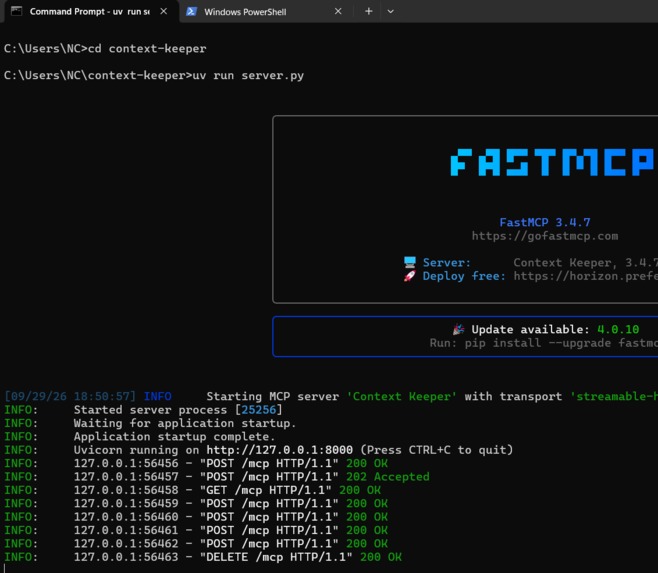Switch to the Command Prompt tab
The image size is (658, 573).
91,11
